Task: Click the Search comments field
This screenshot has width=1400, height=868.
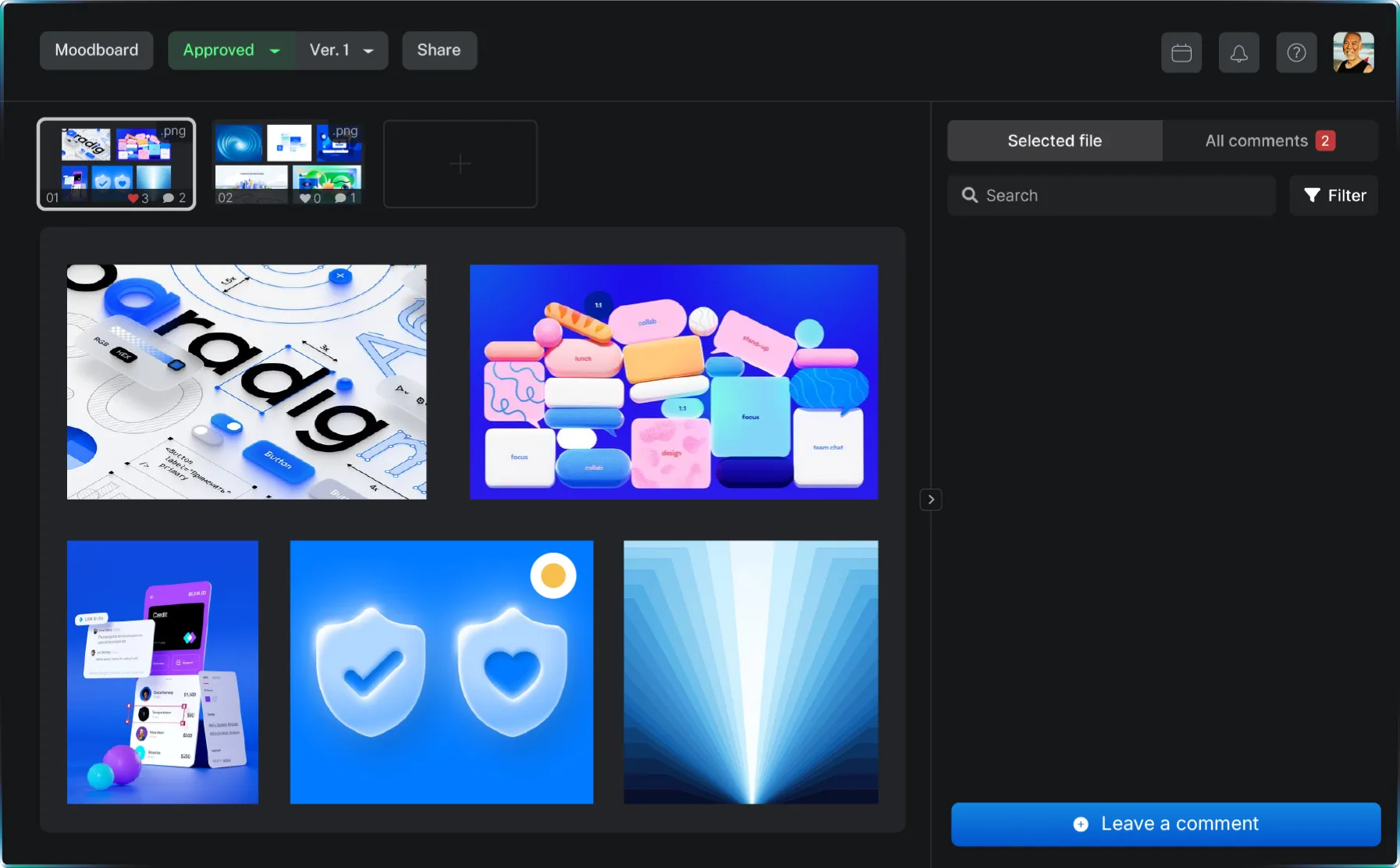Action: coord(1111,196)
